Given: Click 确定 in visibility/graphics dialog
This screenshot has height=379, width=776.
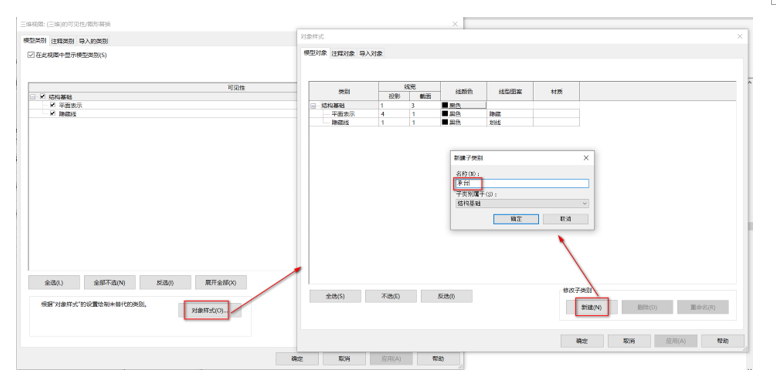Looking at the screenshot, I should (297, 359).
